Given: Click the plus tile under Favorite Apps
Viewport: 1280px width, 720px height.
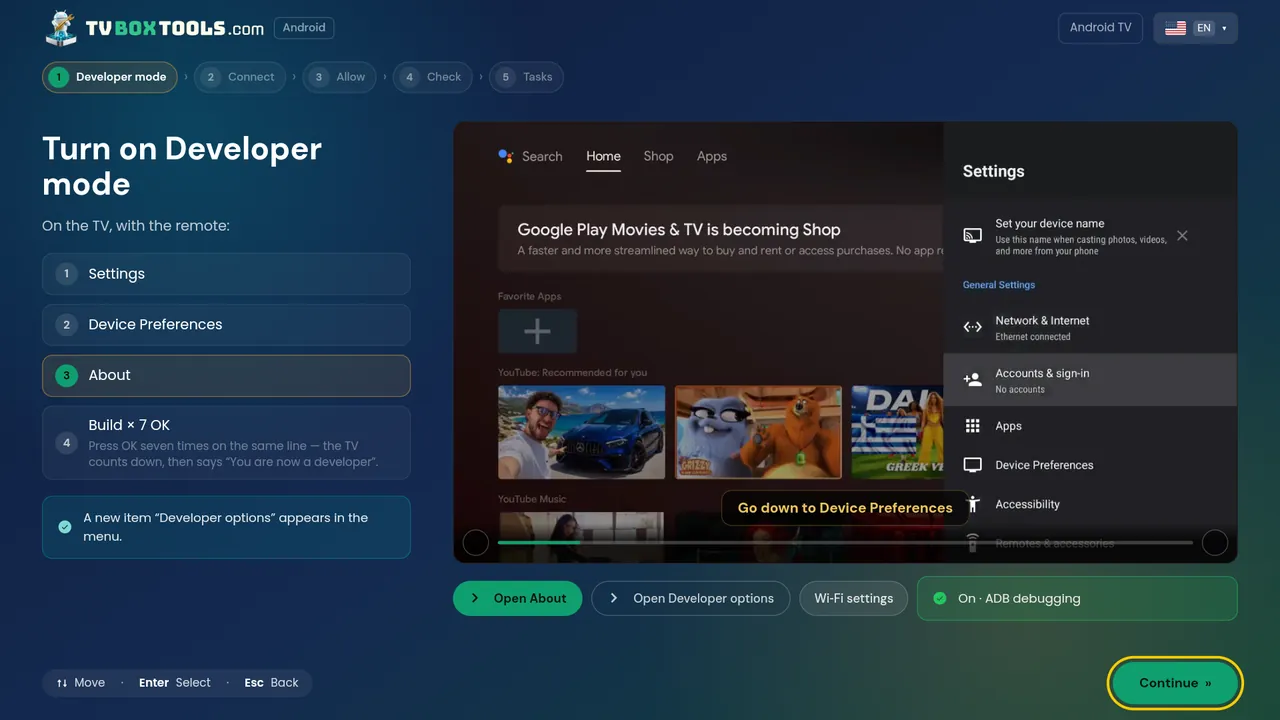Looking at the screenshot, I should pos(537,331).
